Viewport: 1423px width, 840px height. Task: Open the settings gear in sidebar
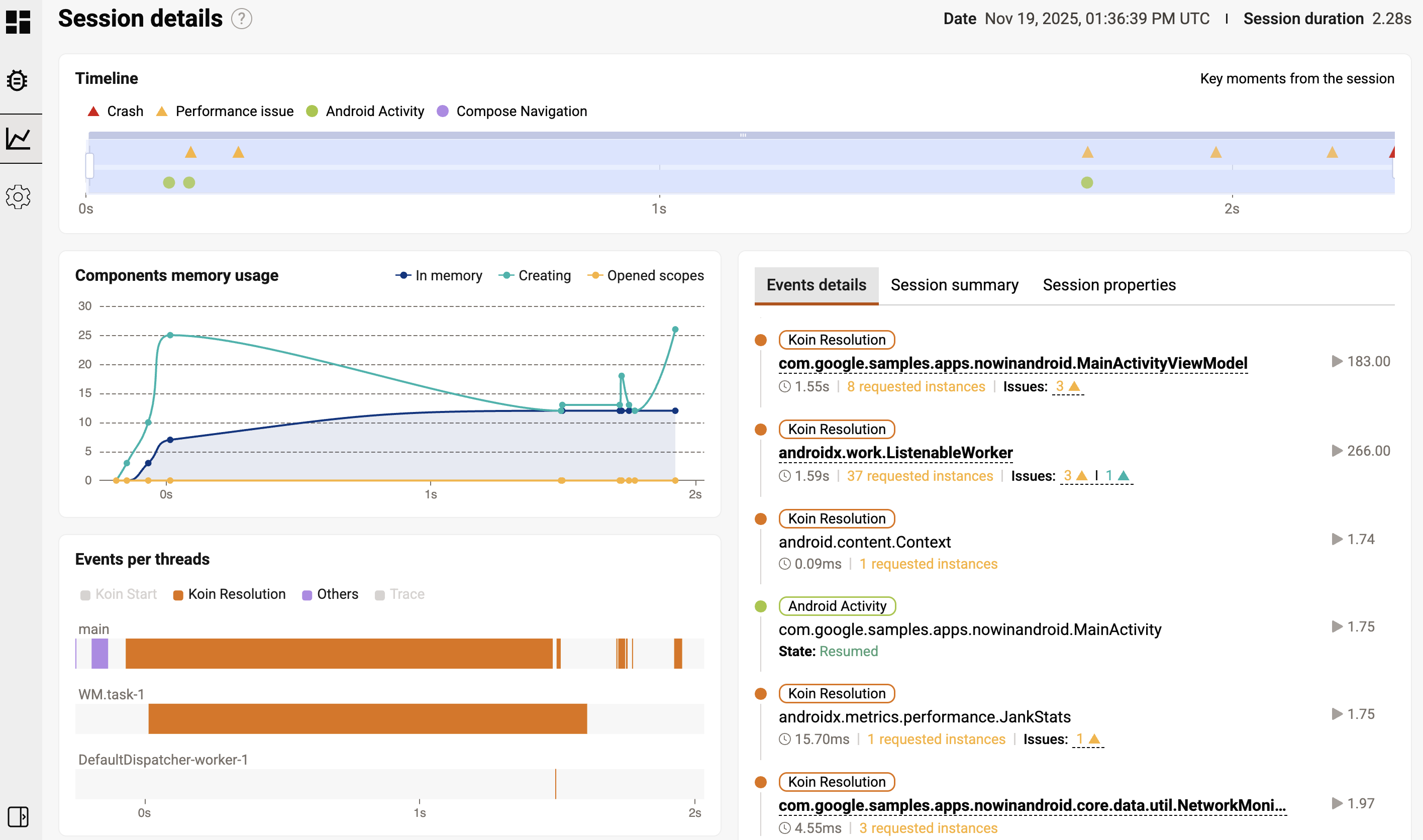(x=18, y=197)
